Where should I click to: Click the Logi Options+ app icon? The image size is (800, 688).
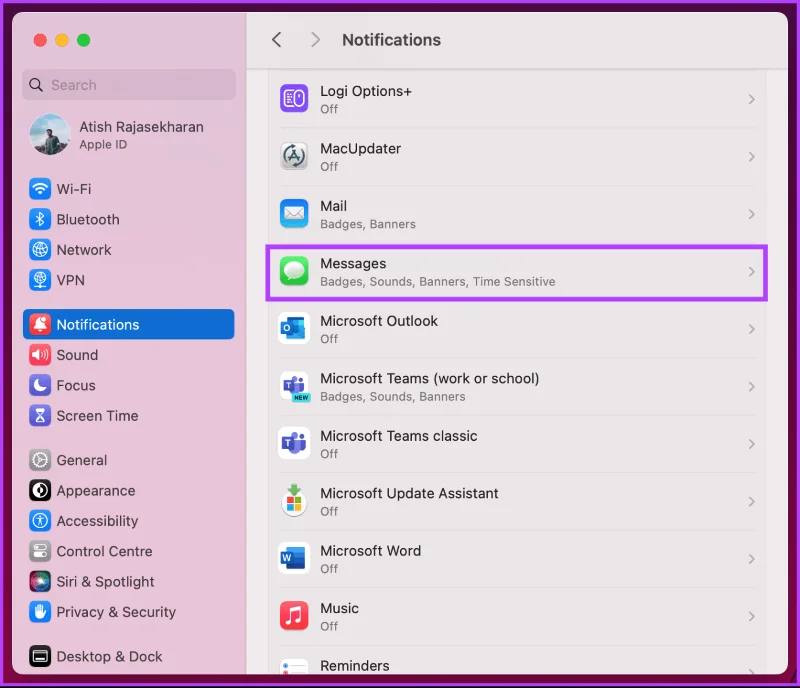(x=294, y=99)
